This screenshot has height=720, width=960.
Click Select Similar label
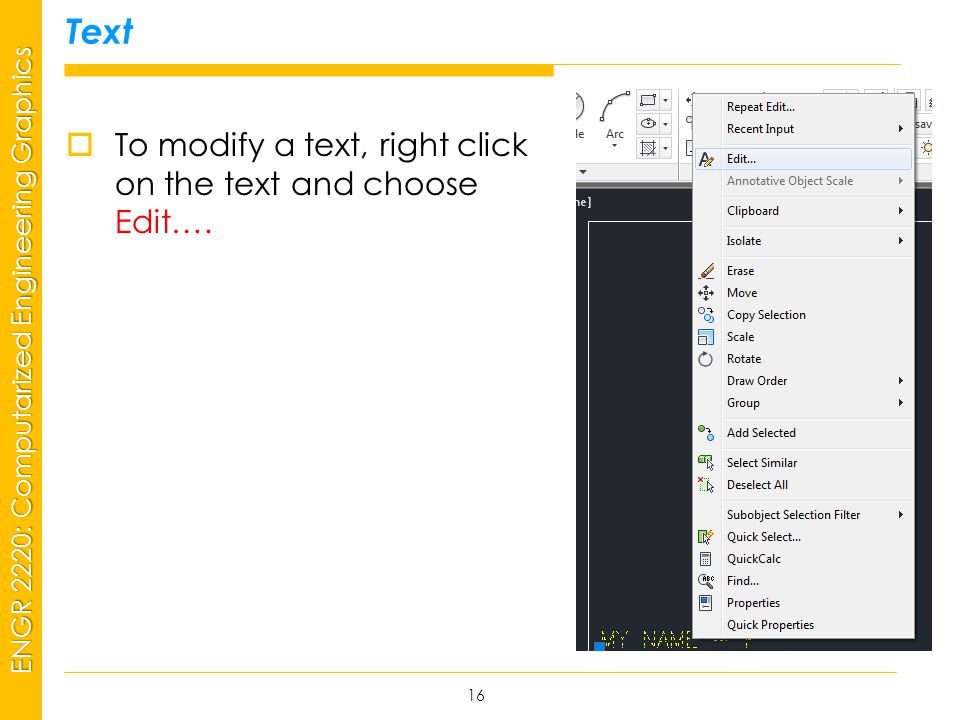pyautogui.click(x=762, y=463)
